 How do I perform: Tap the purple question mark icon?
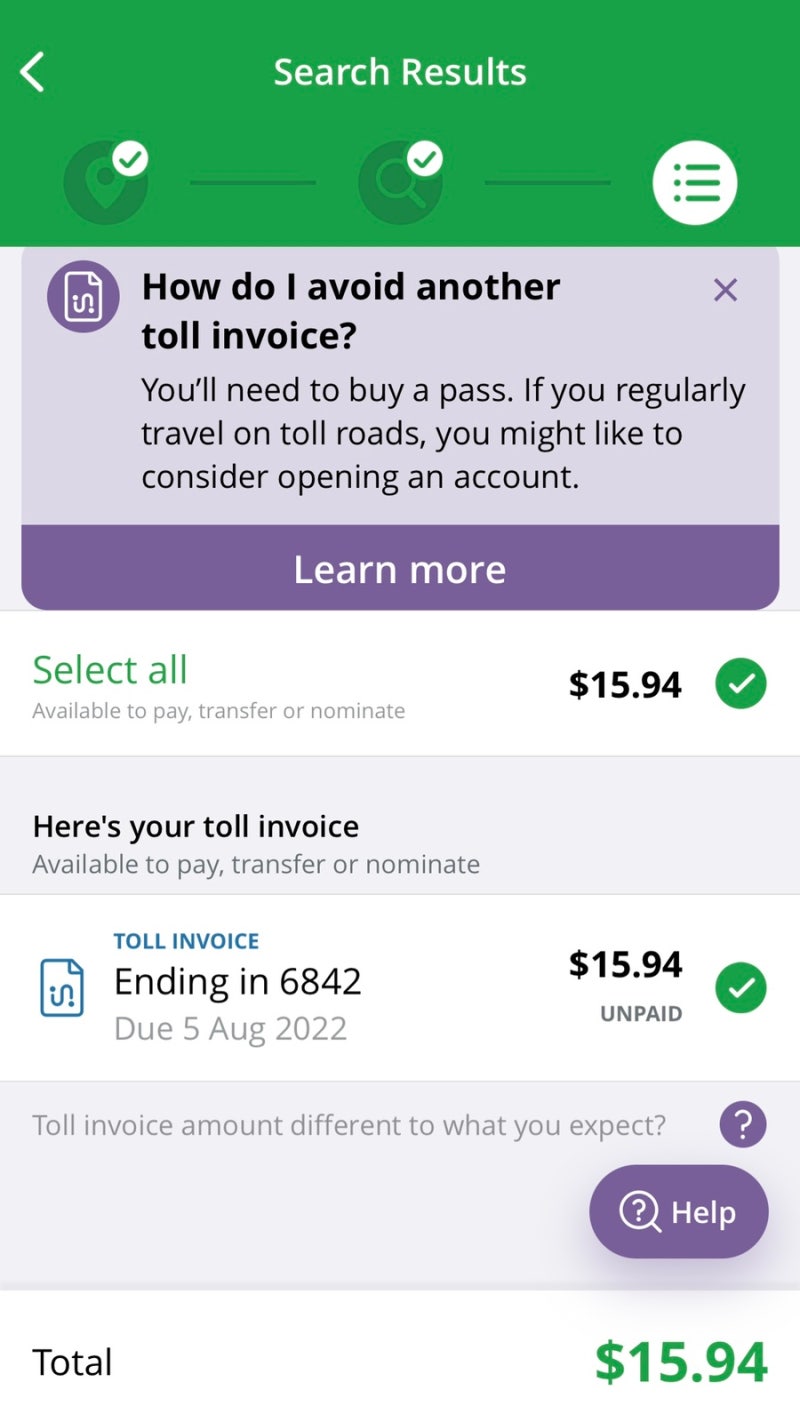click(743, 1125)
